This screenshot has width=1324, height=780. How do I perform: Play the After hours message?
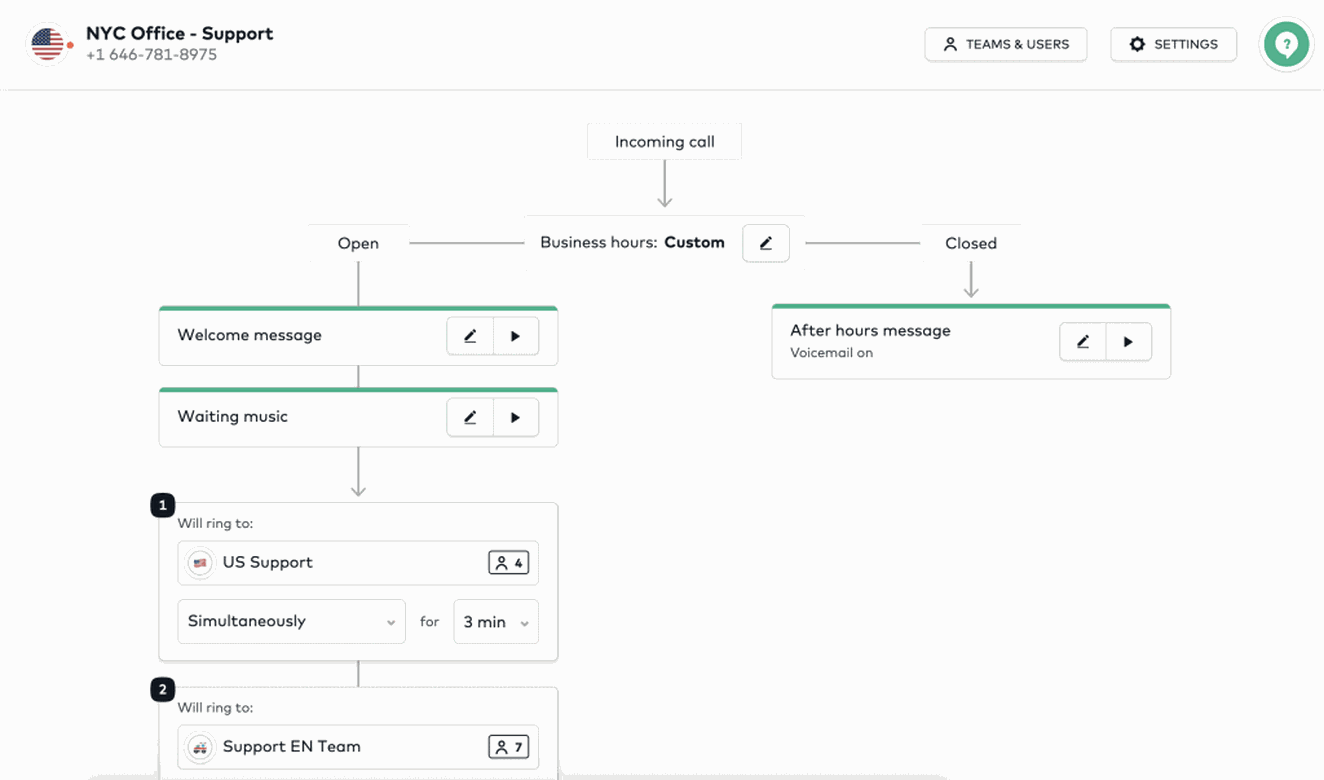(1129, 342)
